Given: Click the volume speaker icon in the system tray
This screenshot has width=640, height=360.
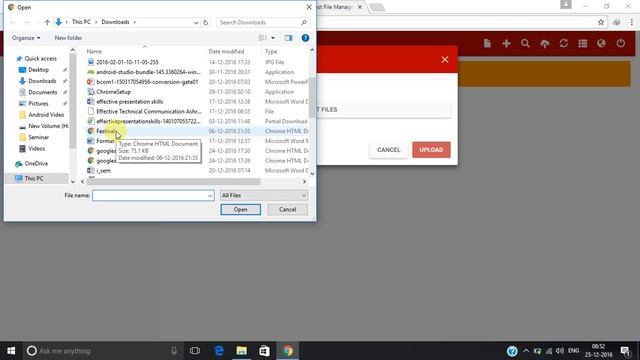Looking at the screenshot, I should 560,351.
